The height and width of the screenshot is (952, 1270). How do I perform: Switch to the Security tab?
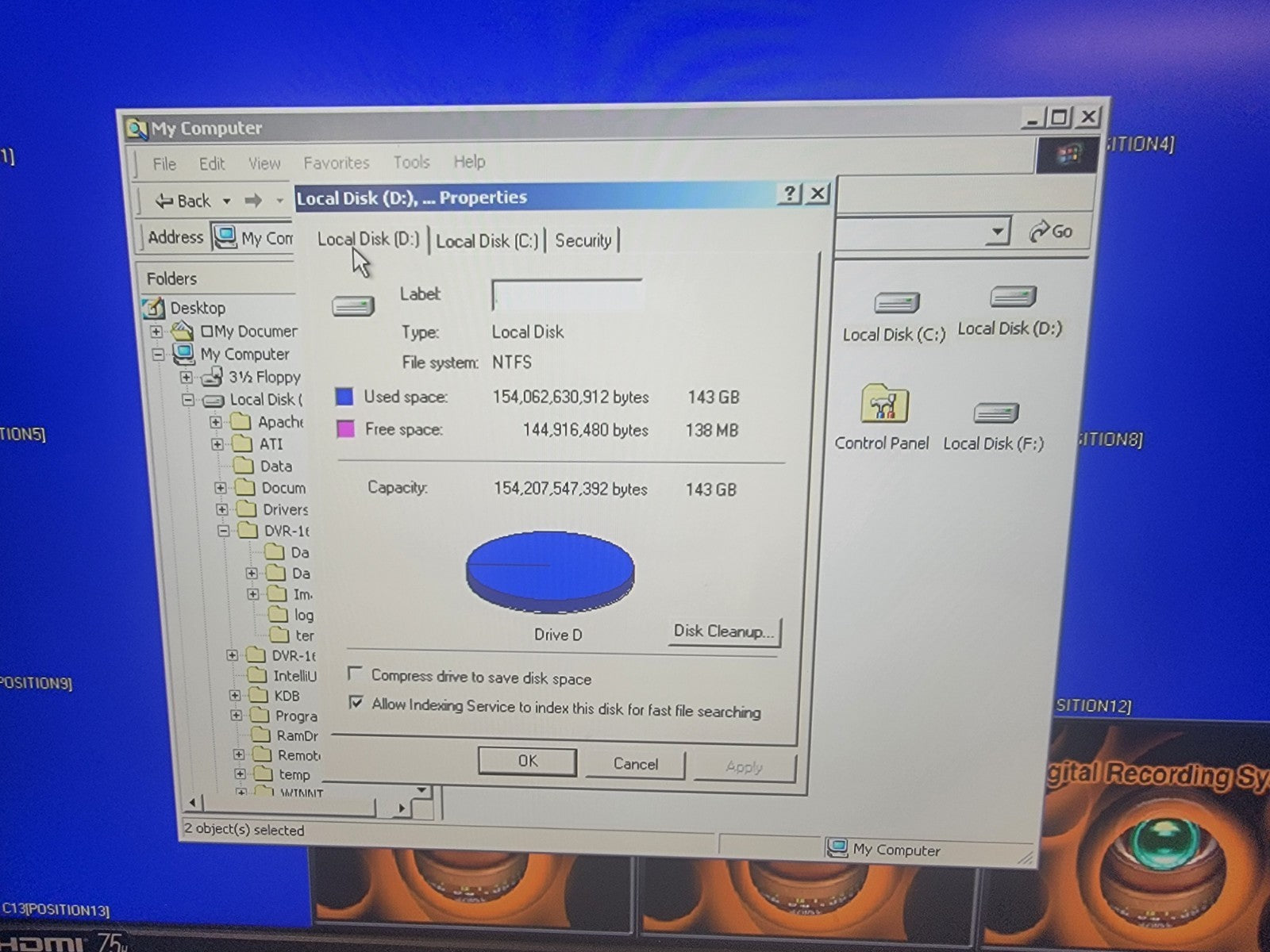tap(583, 240)
